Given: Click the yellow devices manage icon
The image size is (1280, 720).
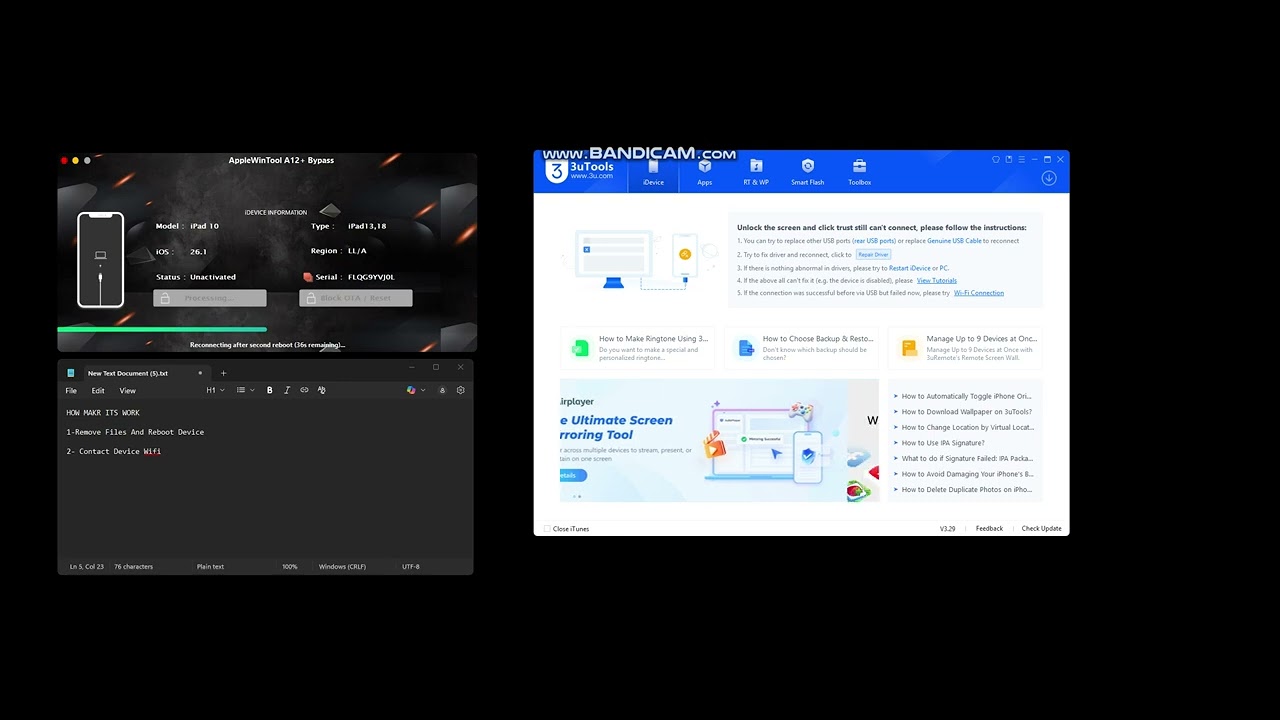Looking at the screenshot, I should pos(909,348).
